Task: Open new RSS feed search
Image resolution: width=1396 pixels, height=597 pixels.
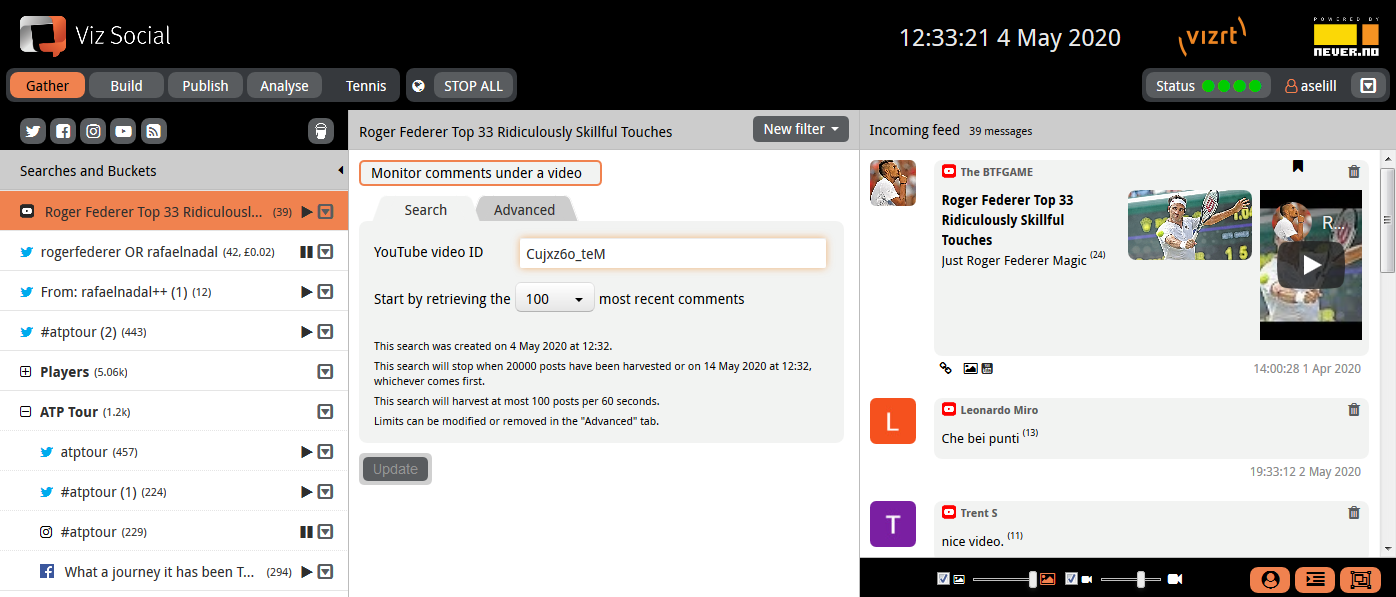Action: point(153,131)
